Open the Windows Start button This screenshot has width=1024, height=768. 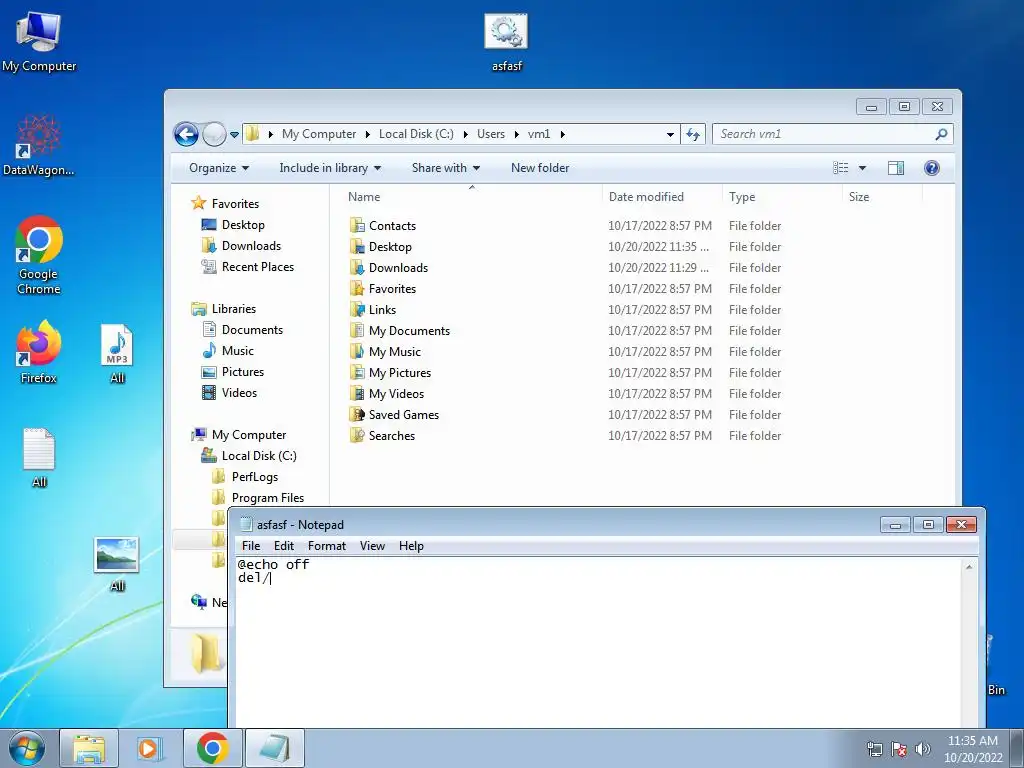(27, 748)
